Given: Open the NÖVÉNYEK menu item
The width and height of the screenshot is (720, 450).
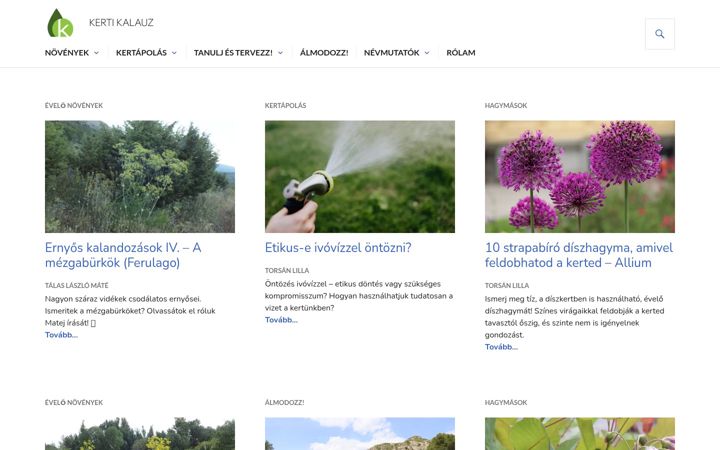Looking at the screenshot, I should pos(67,53).
